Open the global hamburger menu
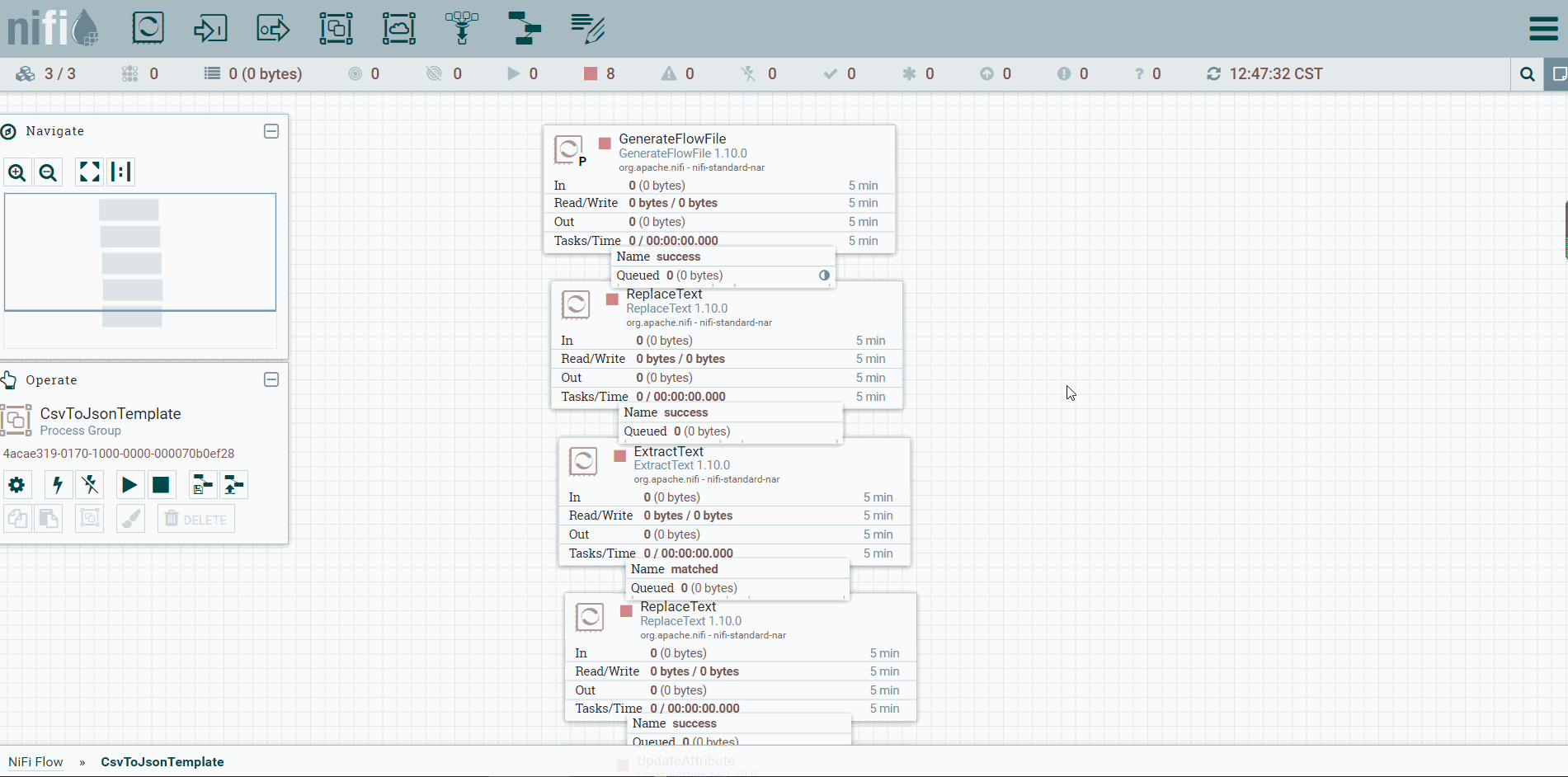 [x=1543, y=29]
